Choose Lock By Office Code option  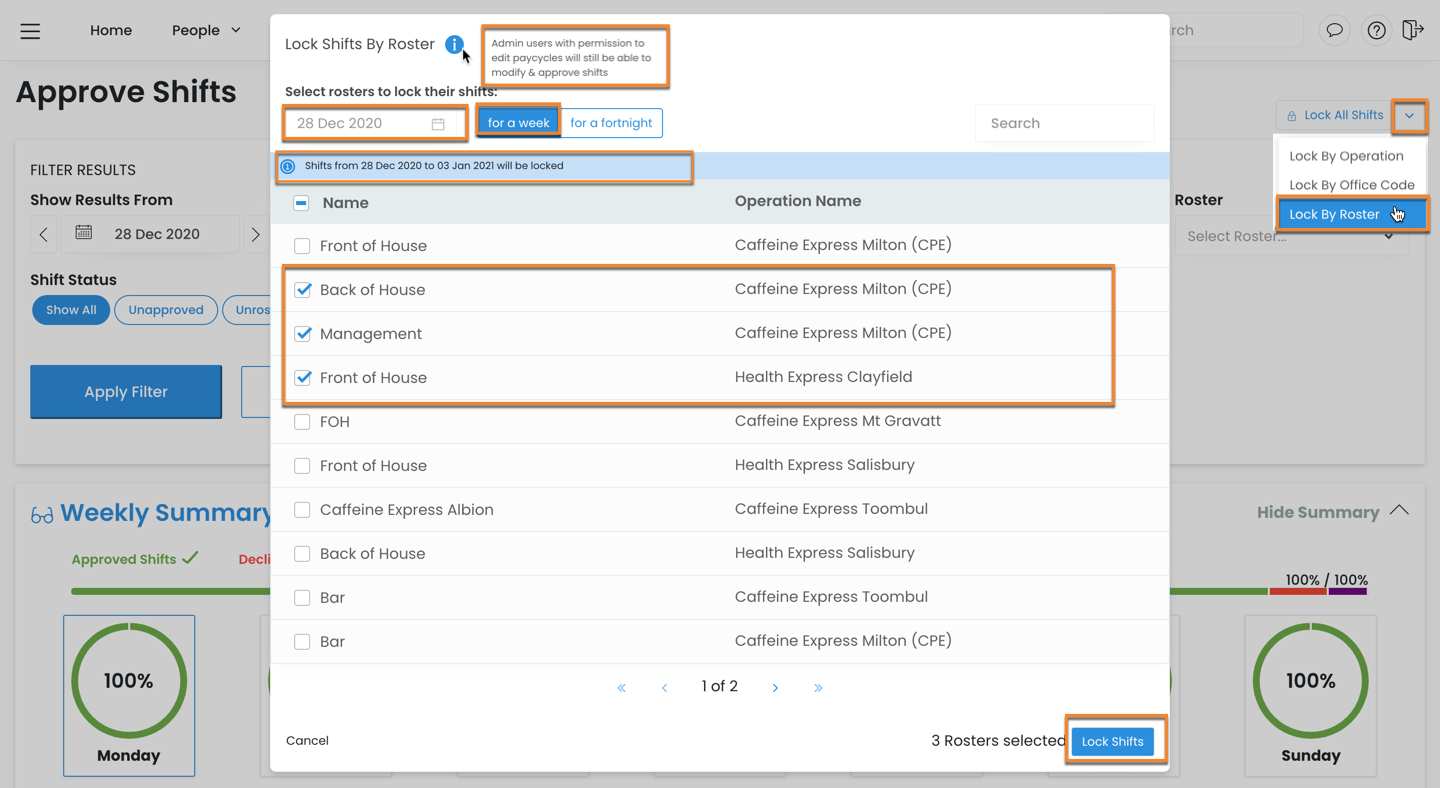tap(1351, 185)
